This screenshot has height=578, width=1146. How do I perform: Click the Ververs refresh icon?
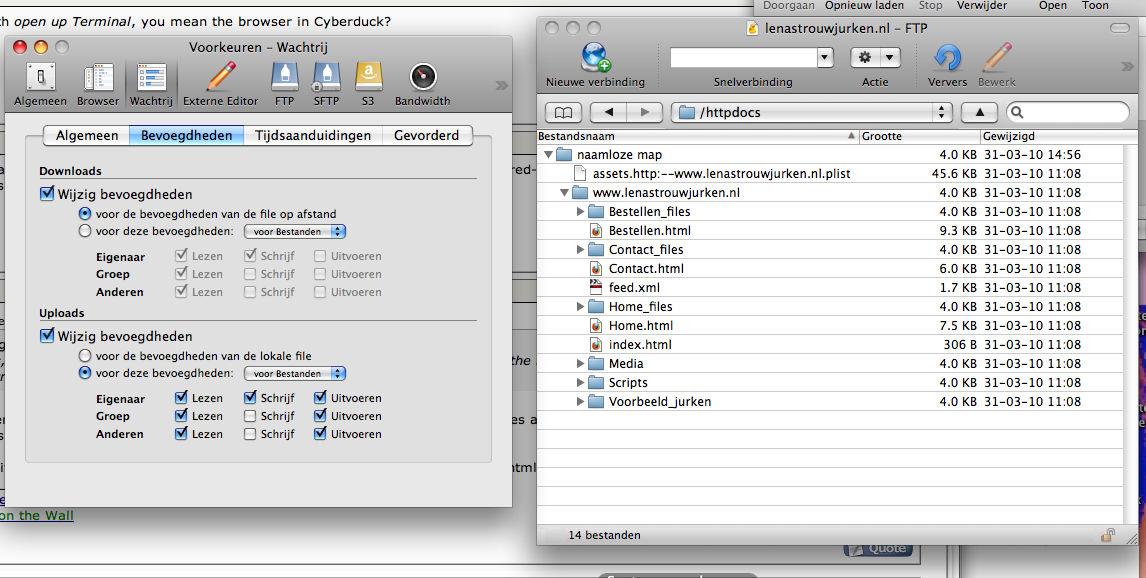(947, 58)
